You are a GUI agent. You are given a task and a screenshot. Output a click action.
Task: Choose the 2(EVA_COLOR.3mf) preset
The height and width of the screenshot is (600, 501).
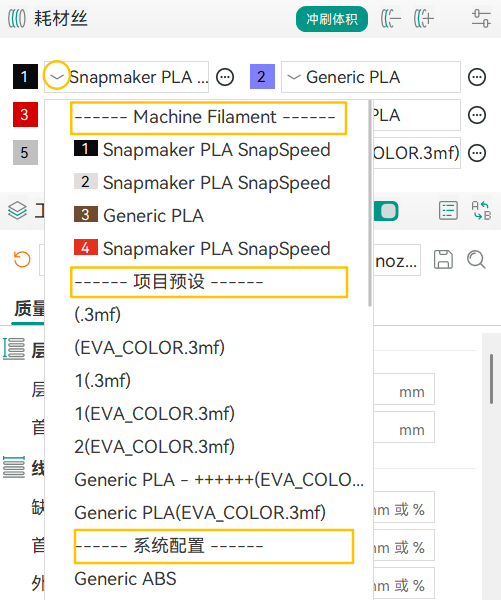tap(207, 447)
